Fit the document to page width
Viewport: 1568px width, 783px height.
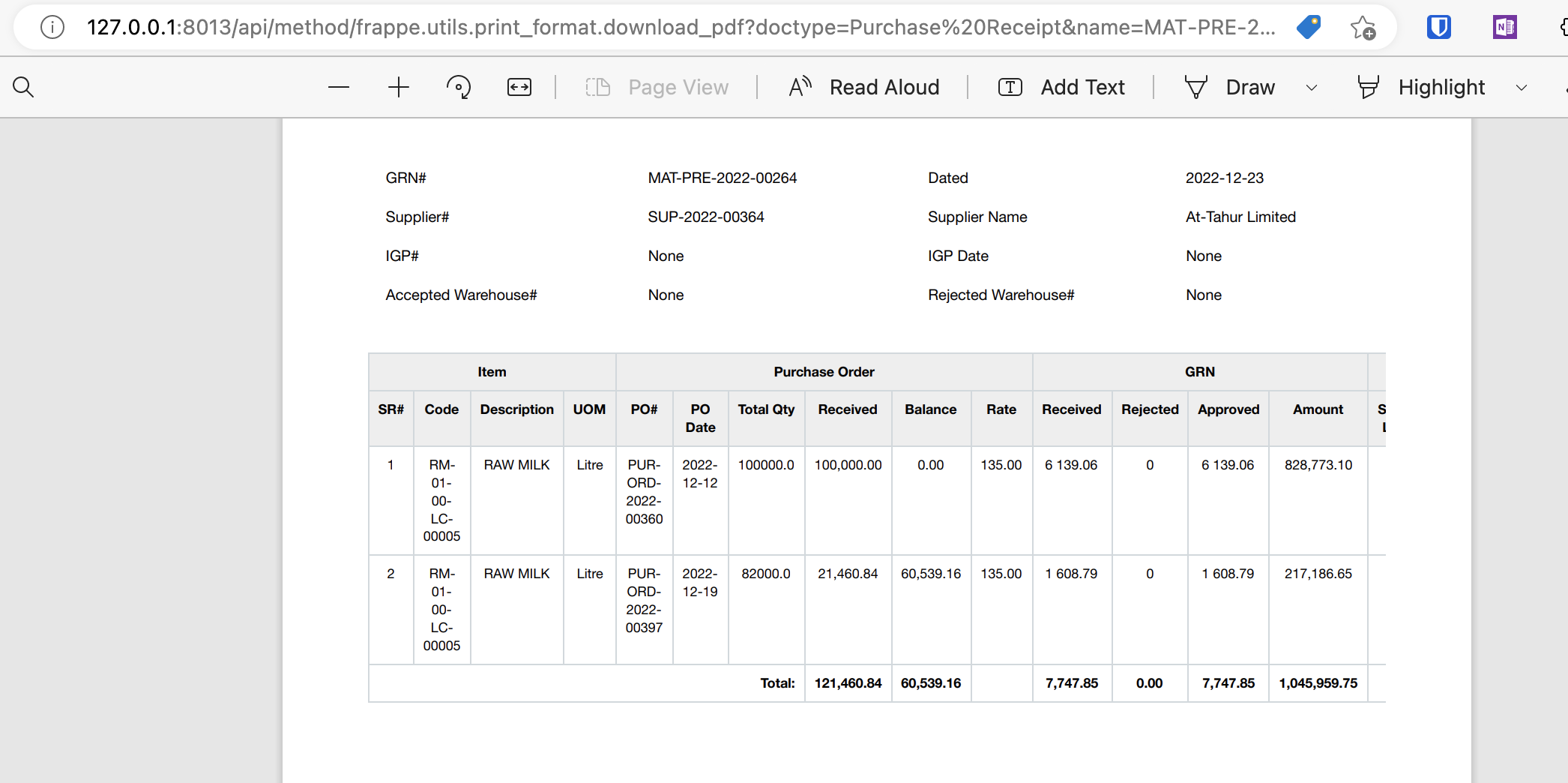(518, 87)
